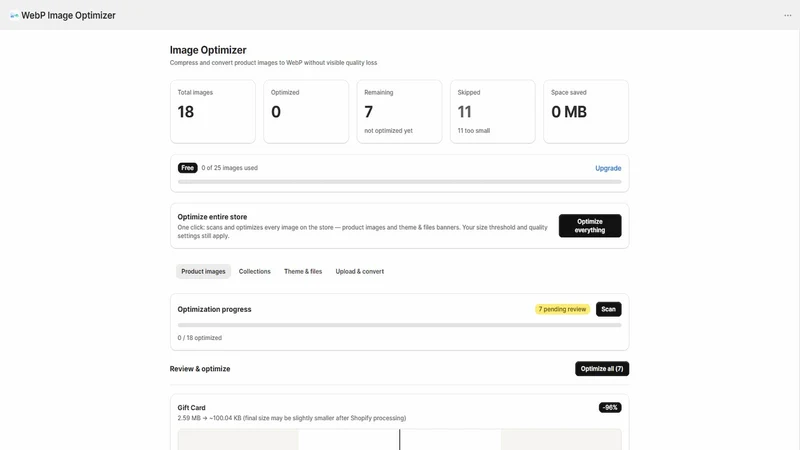Click the Free plan badge

tap(187, 168)
